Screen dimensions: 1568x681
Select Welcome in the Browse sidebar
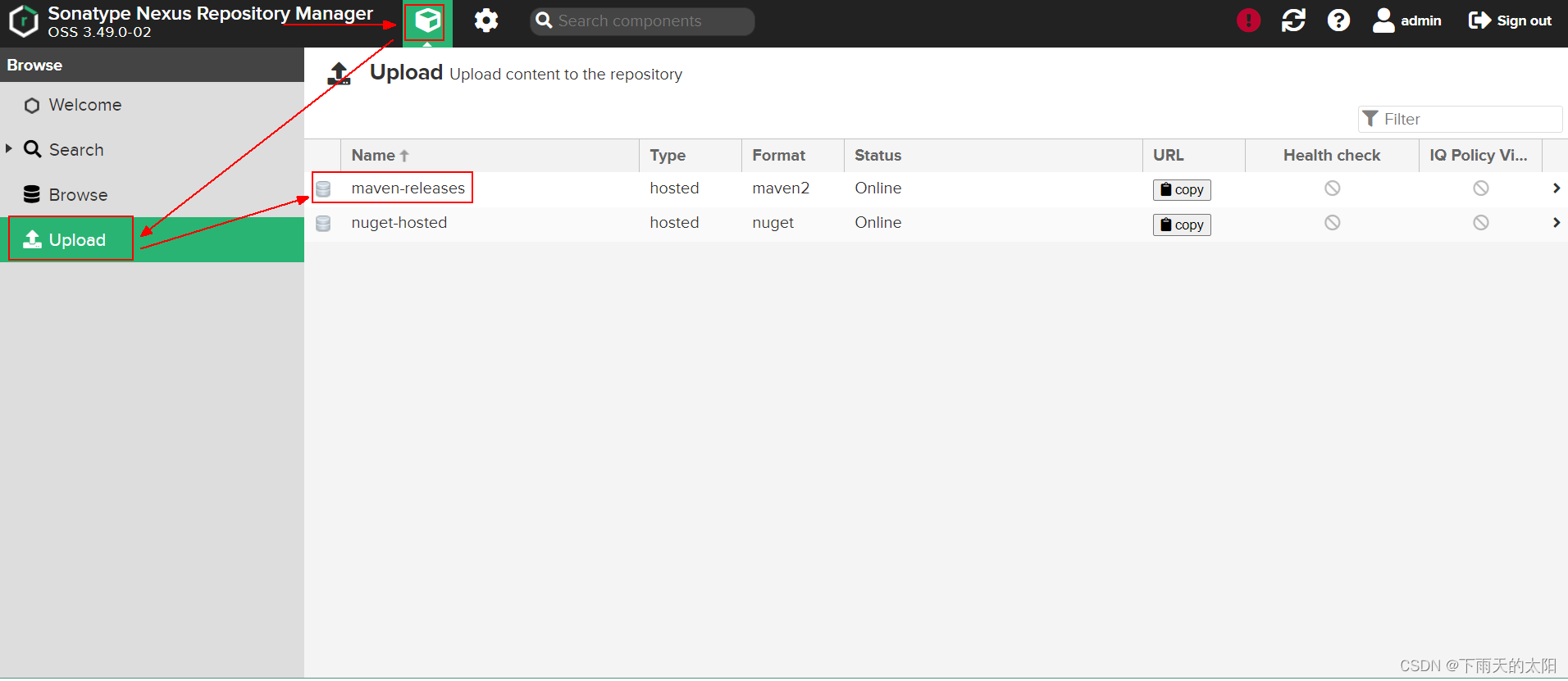tap(152, 105)
